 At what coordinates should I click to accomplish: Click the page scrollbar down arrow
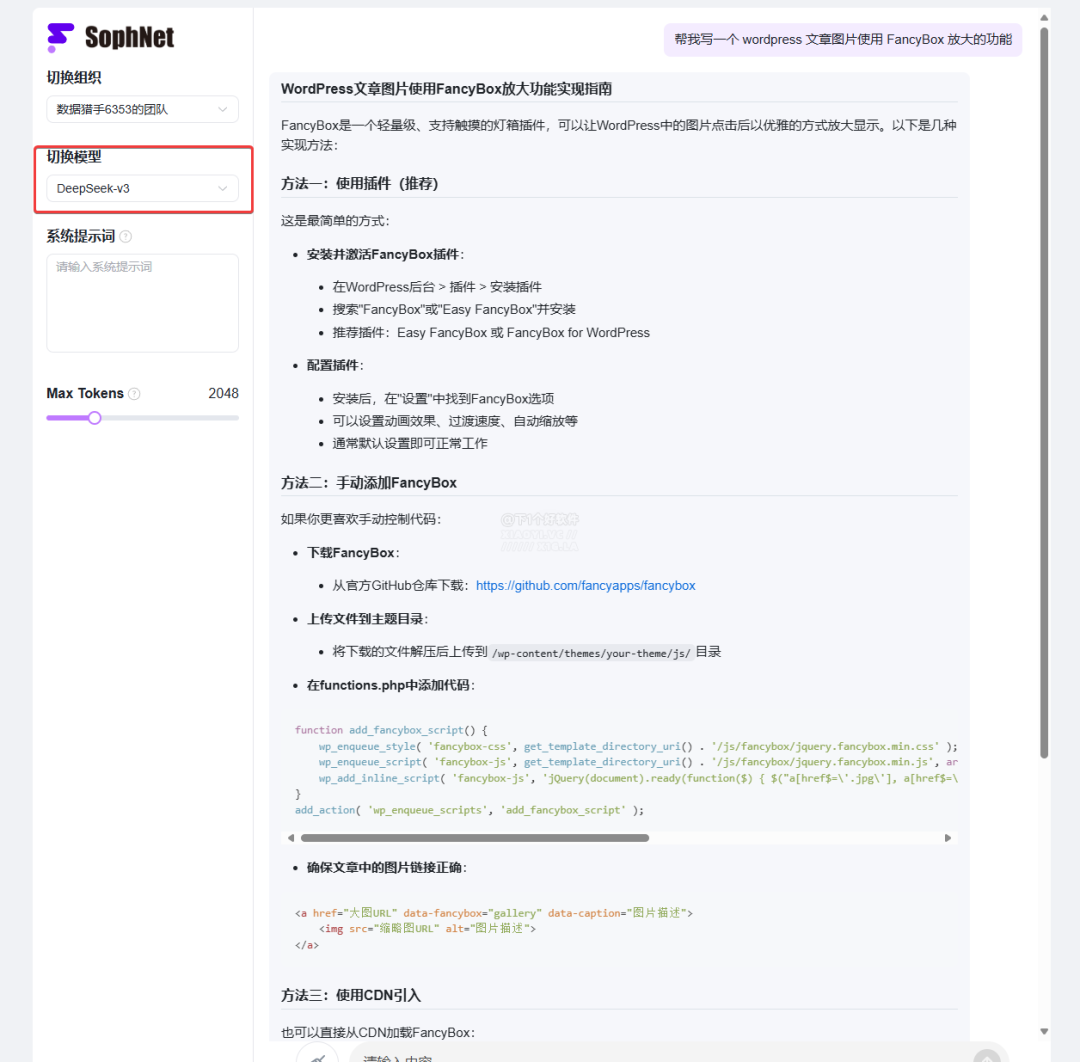coord(1044,1031)
